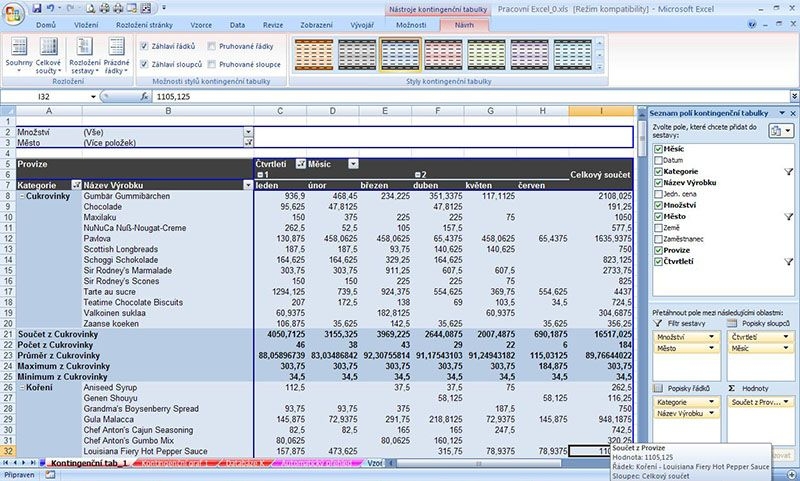
Task: Switch to the Možnosti ribbon tab
Action: [410, 23]
